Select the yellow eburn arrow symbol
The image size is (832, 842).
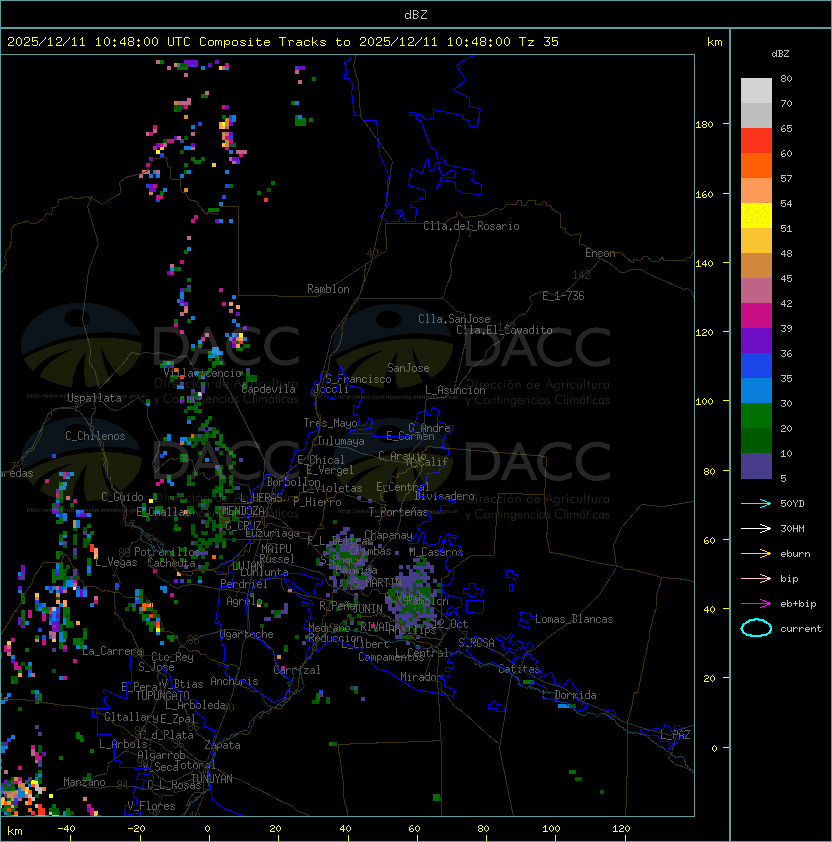(x=756, y=553)
